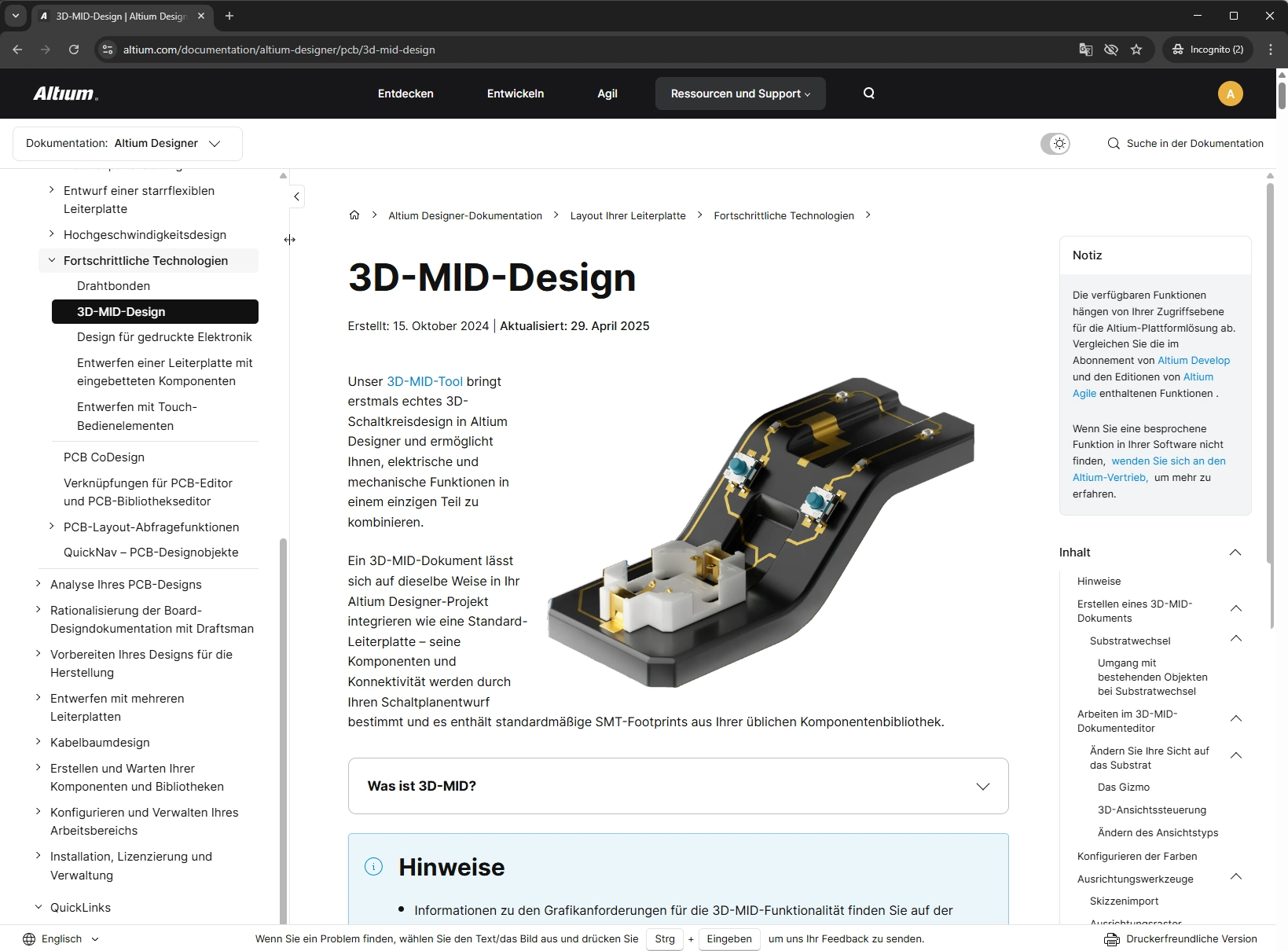The height and width of the screenshot is (951, 1288).
Task: Click 'wenden Sie sich an den Altium-Vertrieb' link
Action: click(x=1149, y=469)
